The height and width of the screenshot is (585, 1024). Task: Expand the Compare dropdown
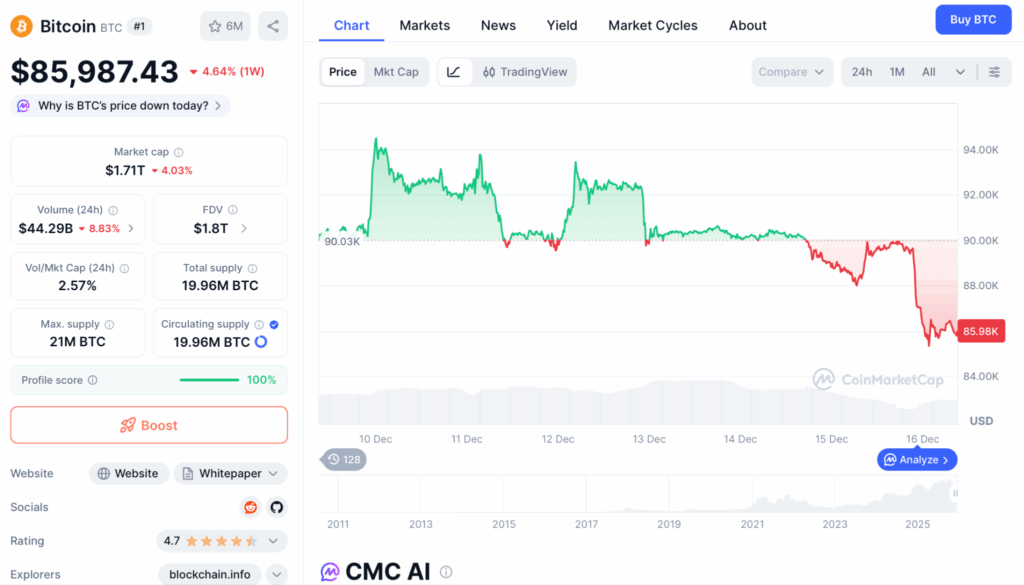point(791,72)
